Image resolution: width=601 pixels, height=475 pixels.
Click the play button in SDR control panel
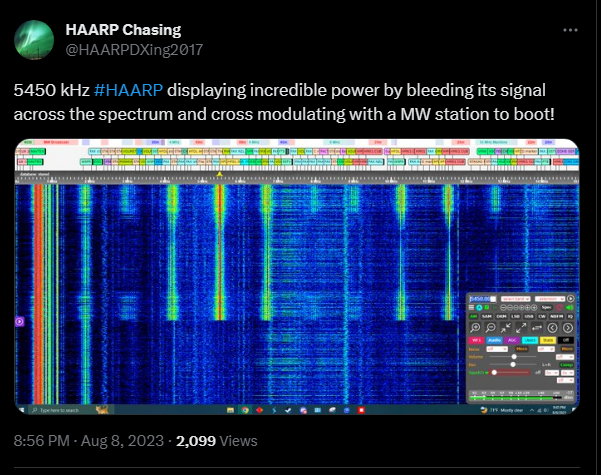570,299
